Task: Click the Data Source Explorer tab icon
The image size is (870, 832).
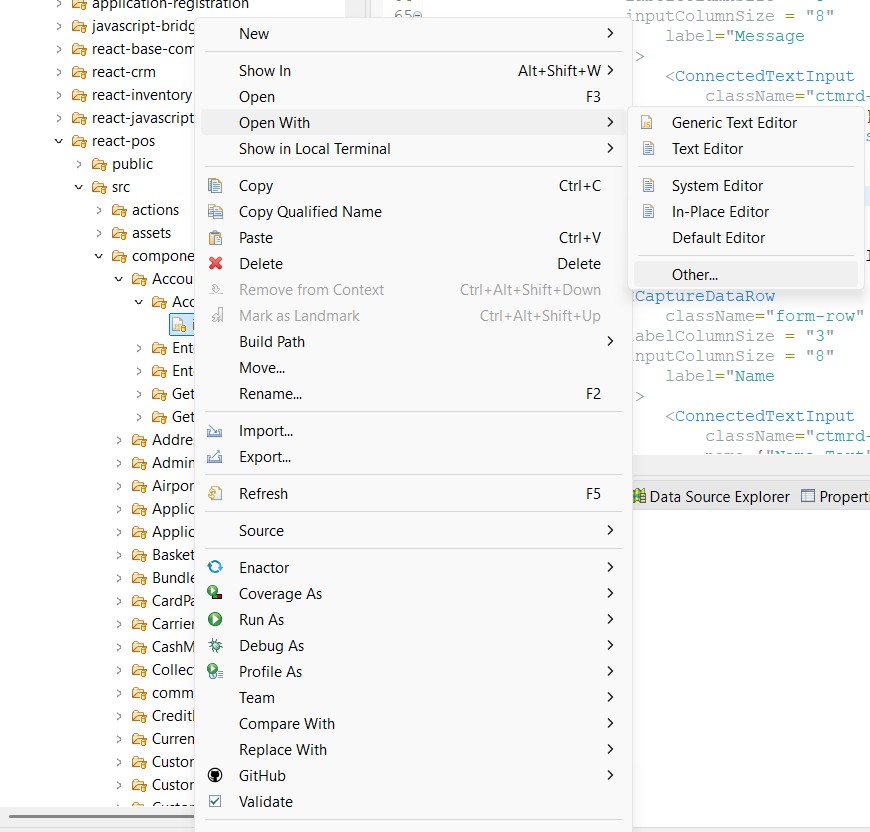Action: [x=640, y=496]
